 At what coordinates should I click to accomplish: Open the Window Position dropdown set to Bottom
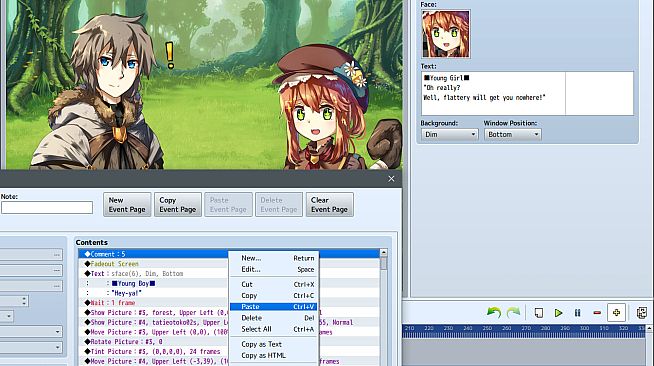coord(513,134)
